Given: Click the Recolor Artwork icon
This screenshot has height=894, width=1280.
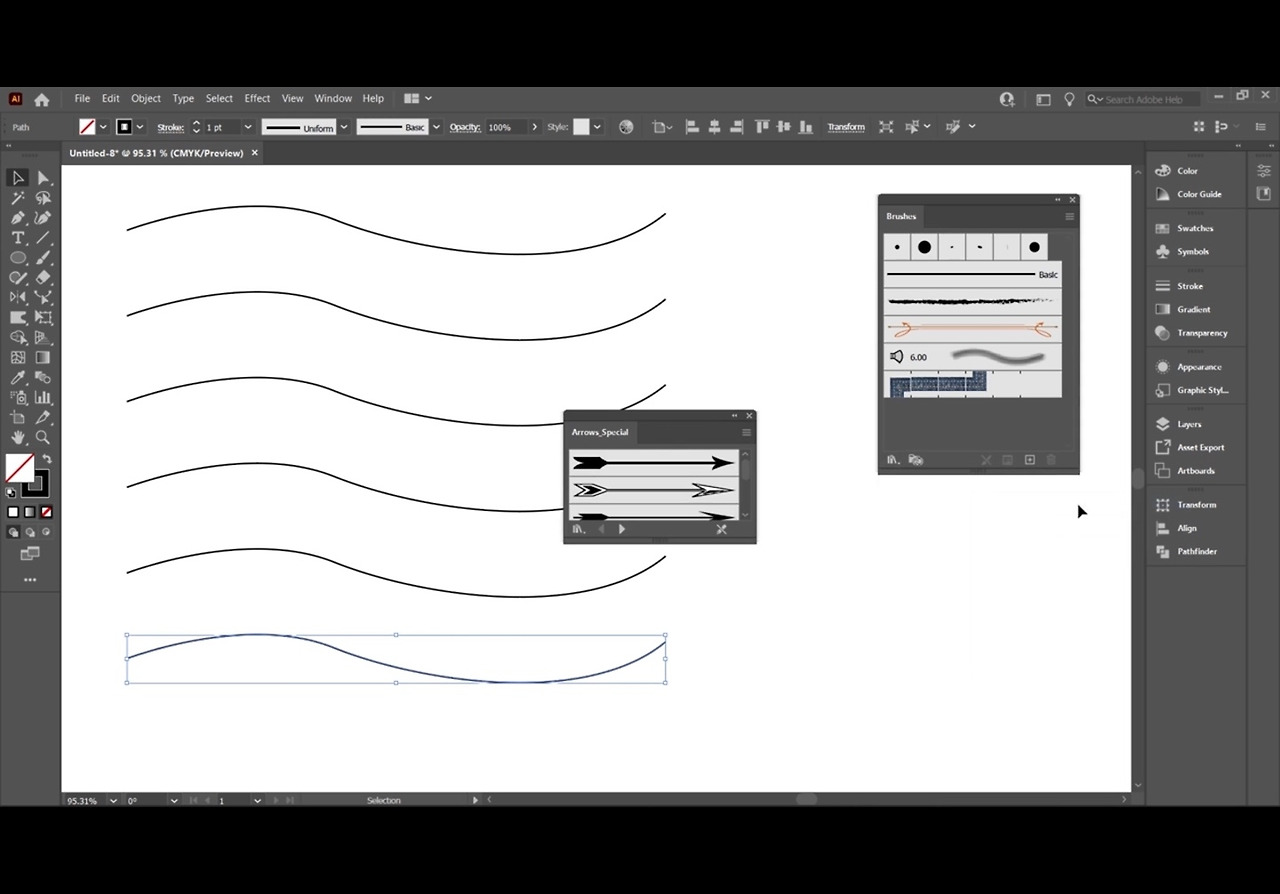Looking at the screenshot, I should pyautogui.click(x=626, y=127).
